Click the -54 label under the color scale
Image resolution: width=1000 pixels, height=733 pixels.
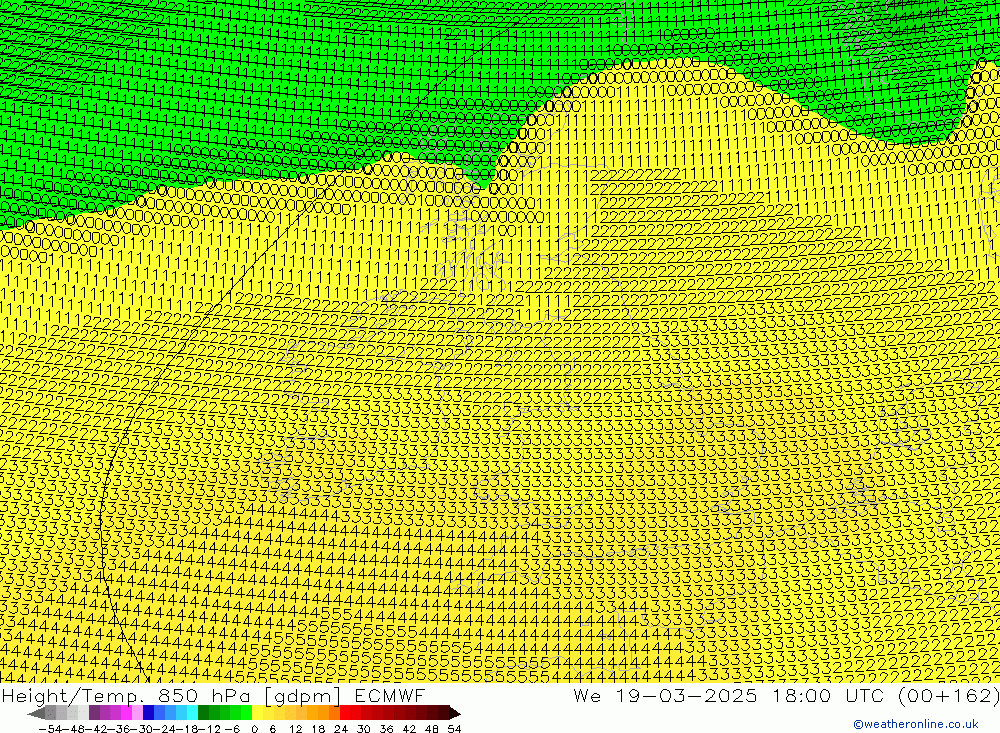[x=48, y=728]
